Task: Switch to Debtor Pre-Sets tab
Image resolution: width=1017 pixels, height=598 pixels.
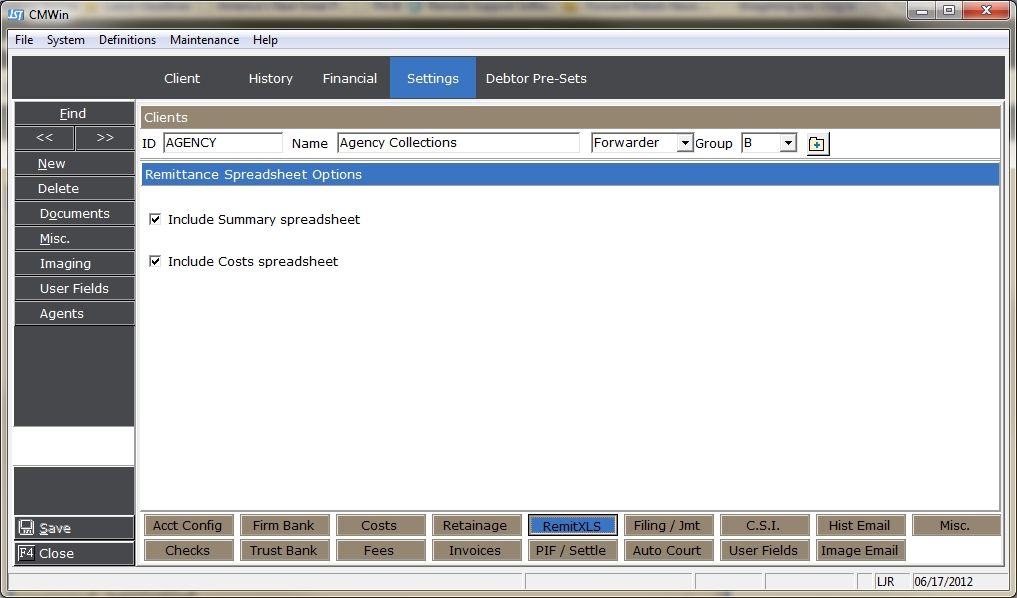Action: [x=536, y=78]
